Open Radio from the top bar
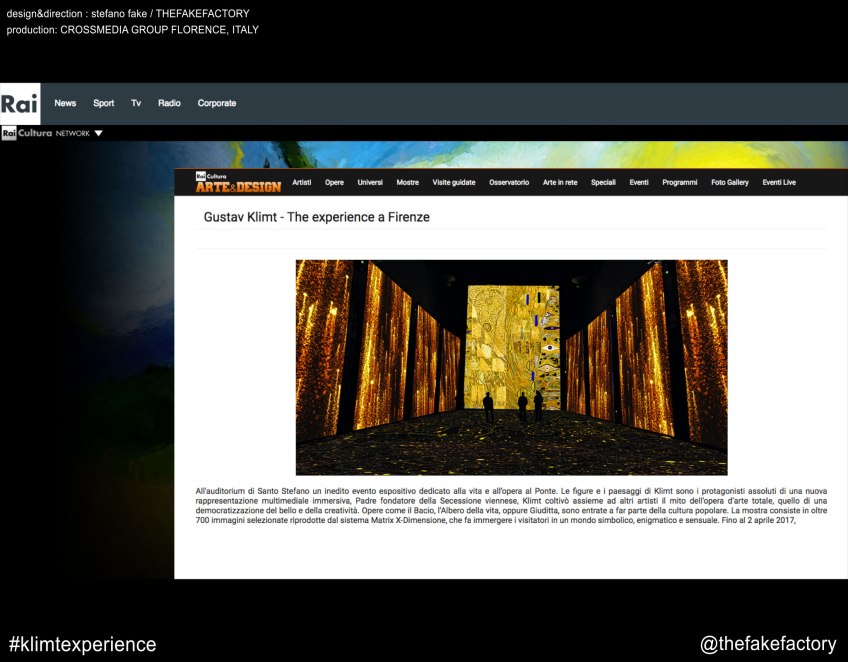848x662 pixels. click(x=169, y=103)
